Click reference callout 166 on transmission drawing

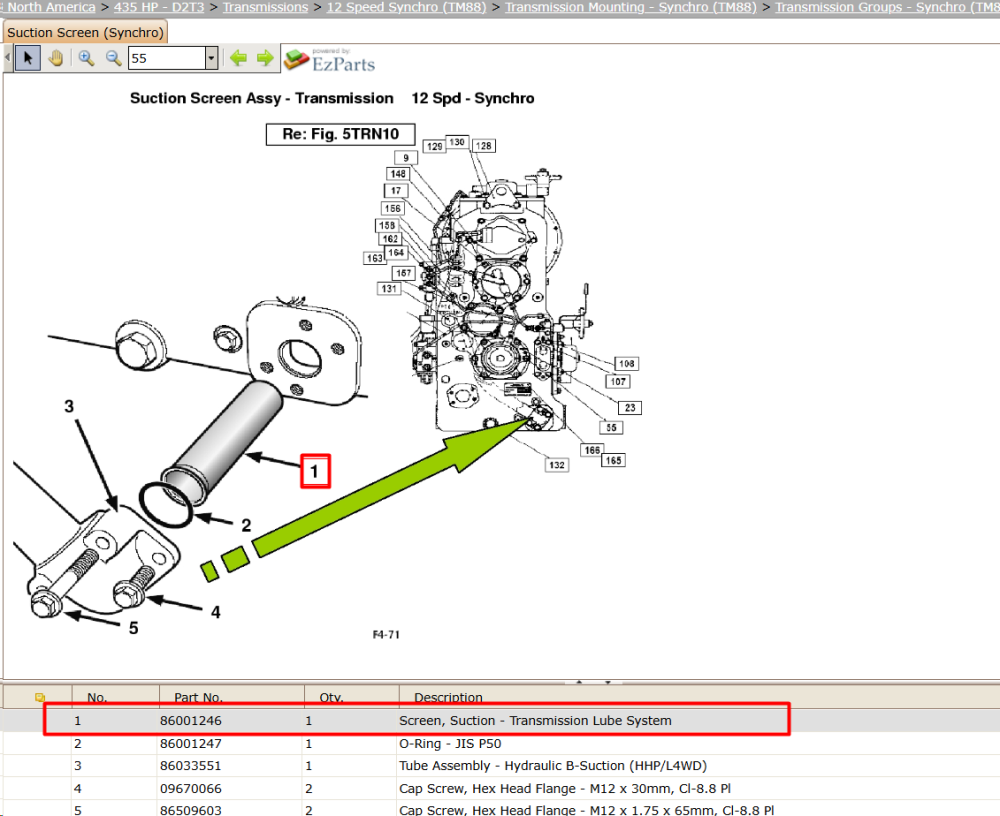pyautogui.click(x=592, y=450)
